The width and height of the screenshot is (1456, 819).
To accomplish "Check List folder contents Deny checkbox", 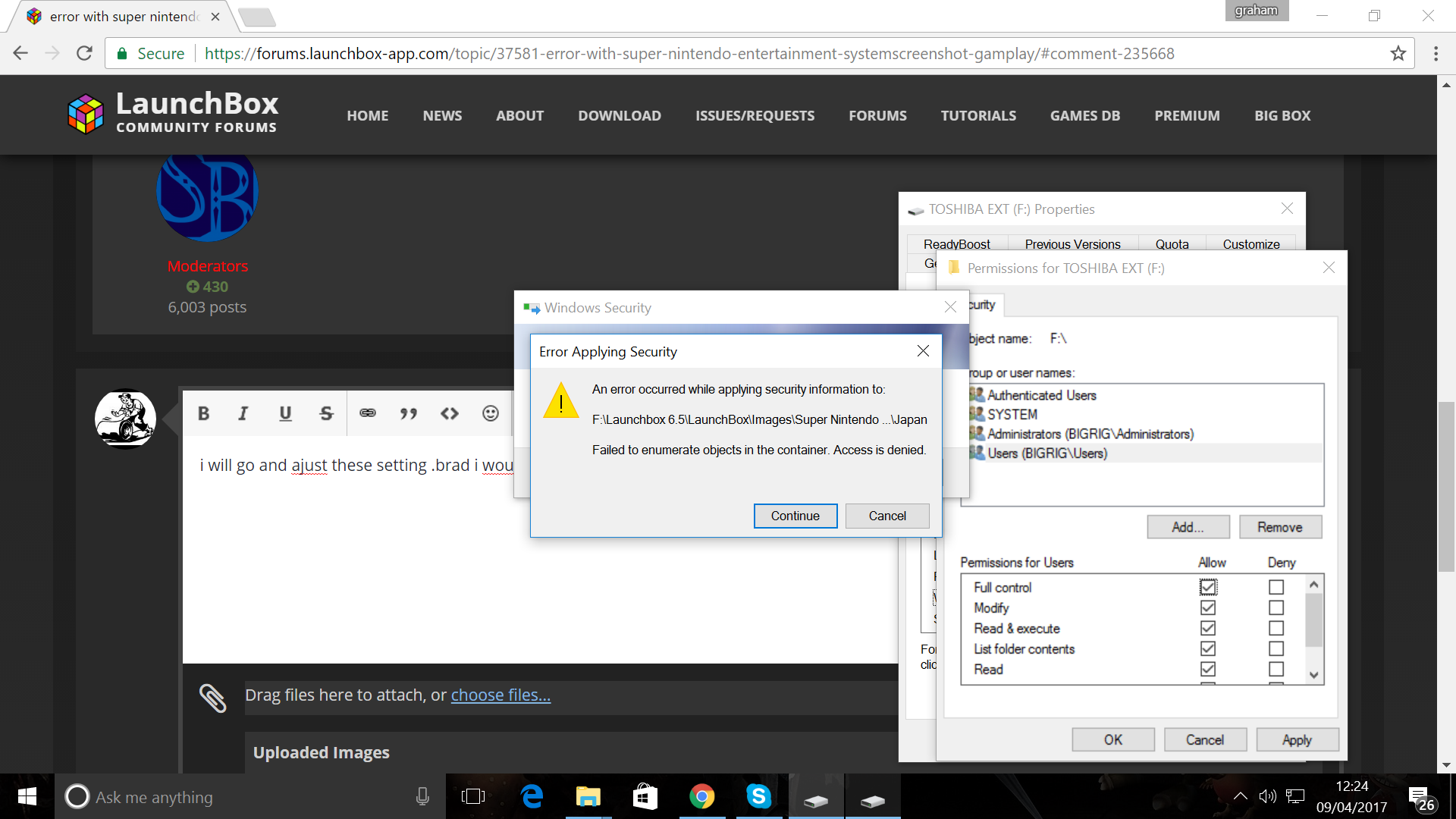I will pyautogui.click(x=1276, y=648).
